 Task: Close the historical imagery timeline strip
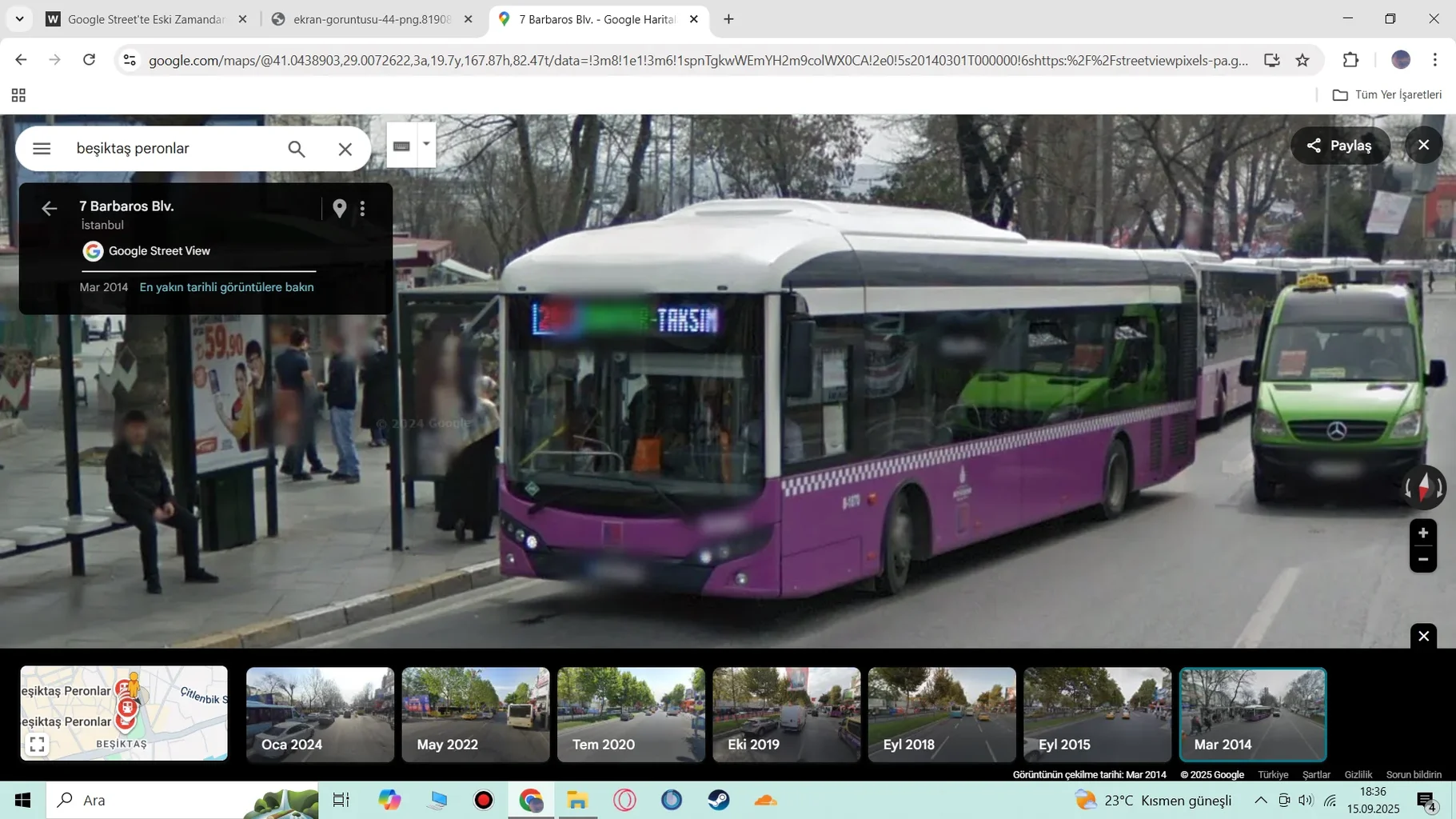click(1423, 636)
